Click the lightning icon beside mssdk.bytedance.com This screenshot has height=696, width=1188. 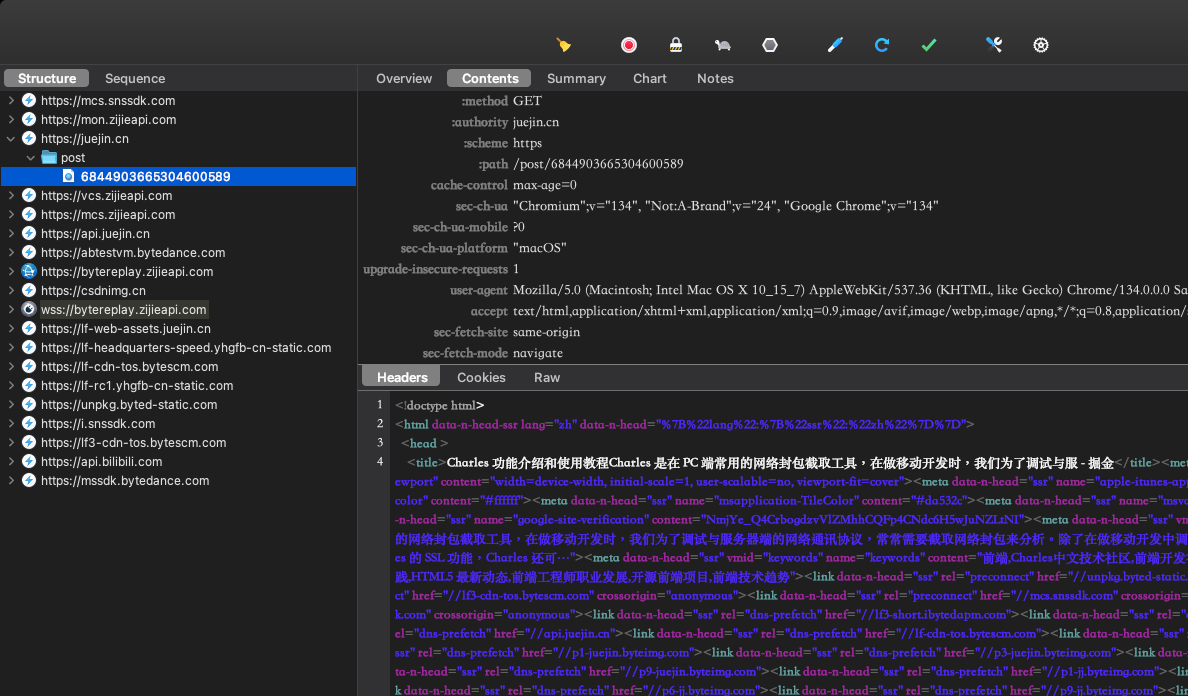(x=29, y=480)
